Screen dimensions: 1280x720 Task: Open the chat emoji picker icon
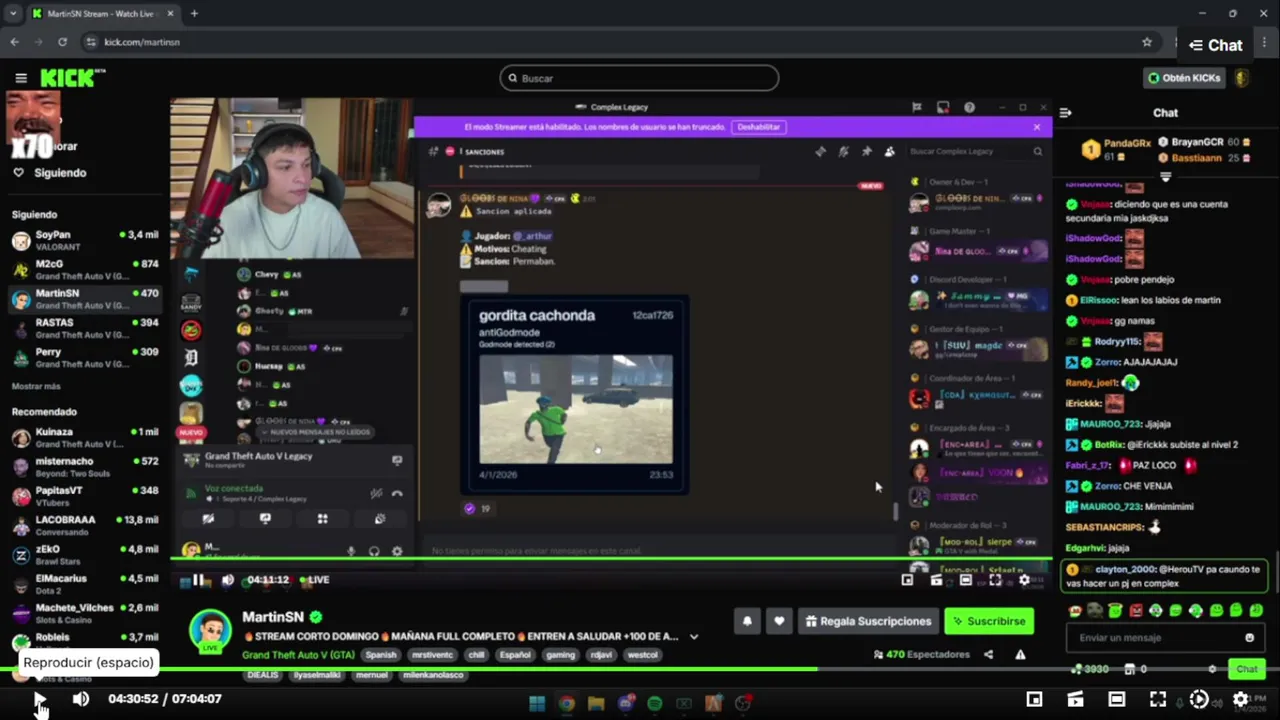(x=1249, y=638)
